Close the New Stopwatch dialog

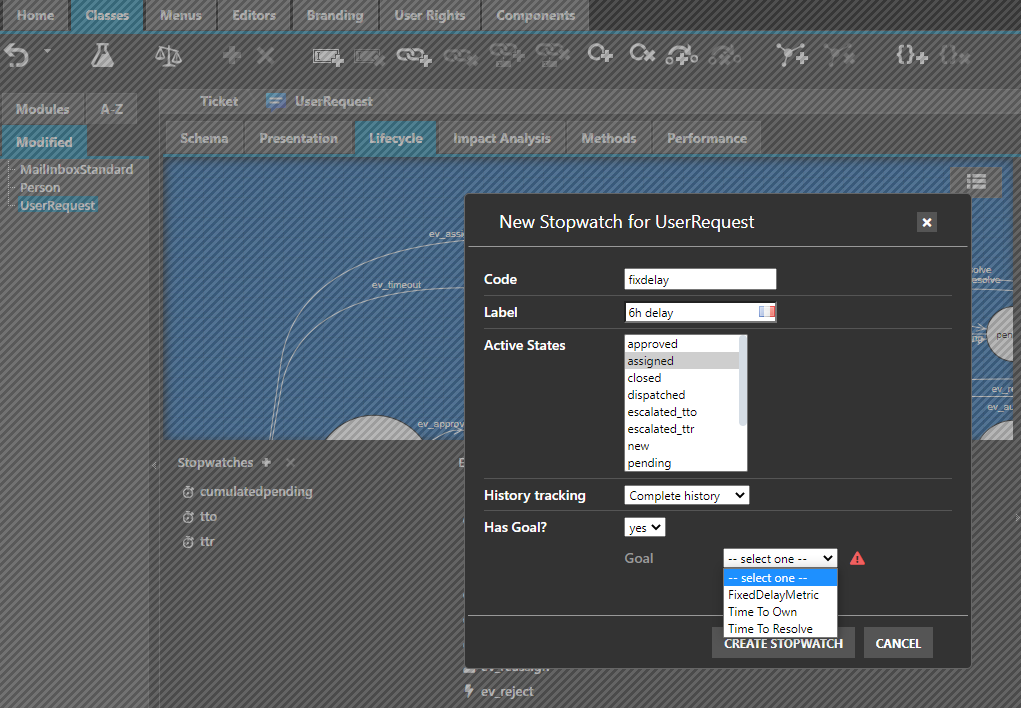pos(927,222)
